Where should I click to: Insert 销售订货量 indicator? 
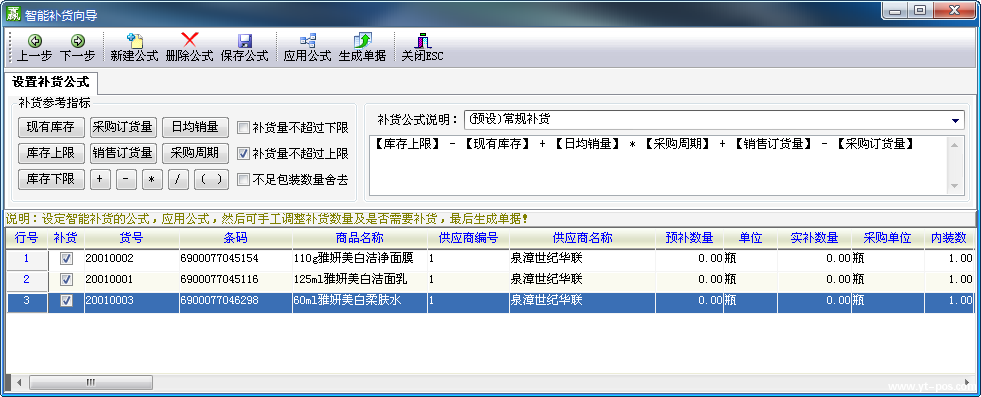click(123, 153)
